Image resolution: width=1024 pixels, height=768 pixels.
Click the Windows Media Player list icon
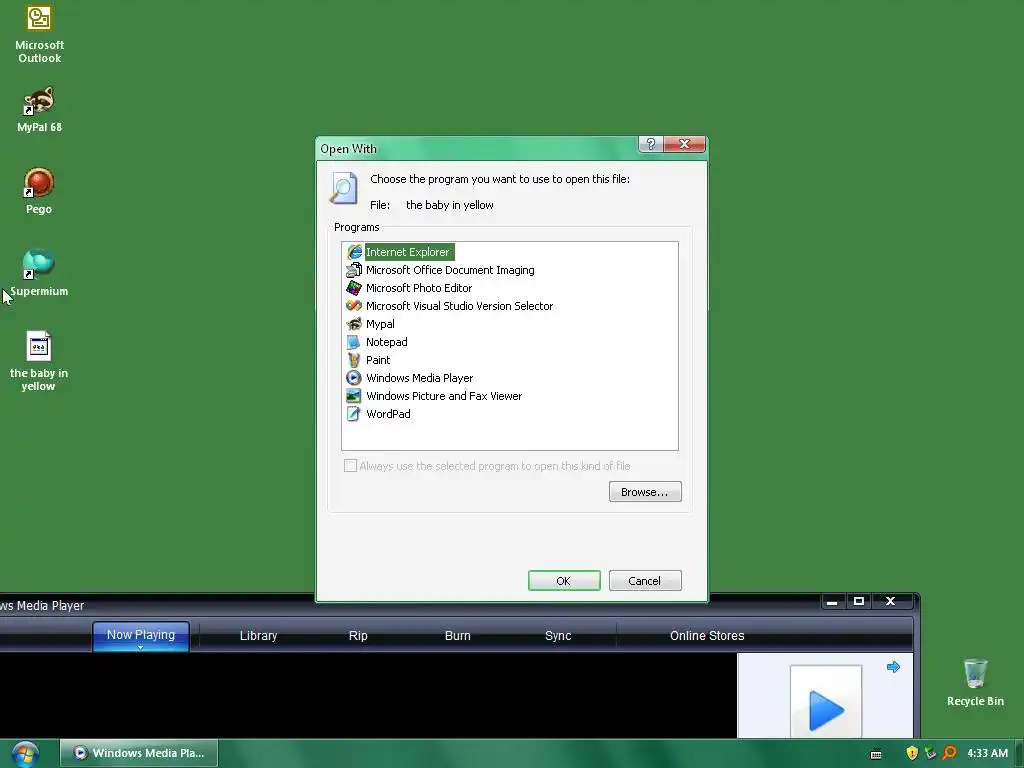pos(354,377)
